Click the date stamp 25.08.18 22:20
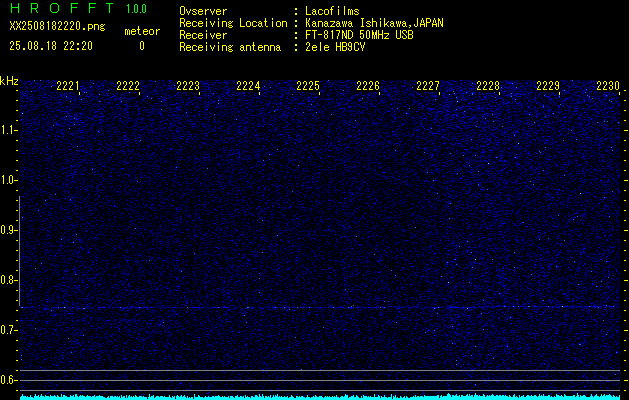629x400 pixels. point(51,46)
